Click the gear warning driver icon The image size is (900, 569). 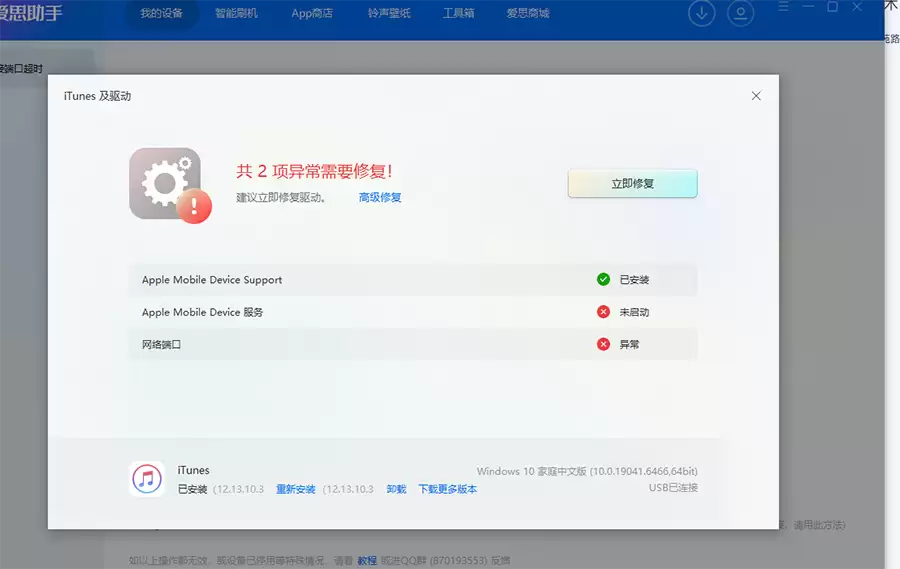click(170, 185)
